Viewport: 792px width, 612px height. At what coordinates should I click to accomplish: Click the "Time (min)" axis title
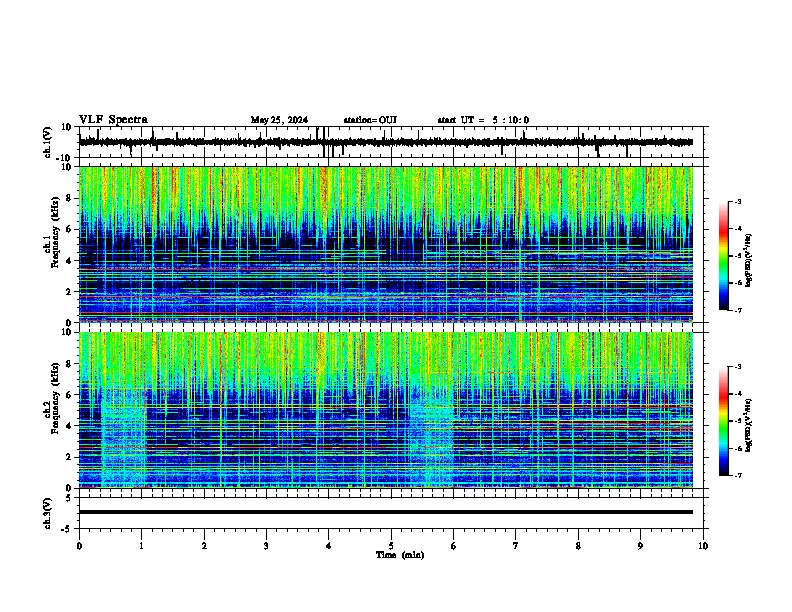(x=400, y=555)
